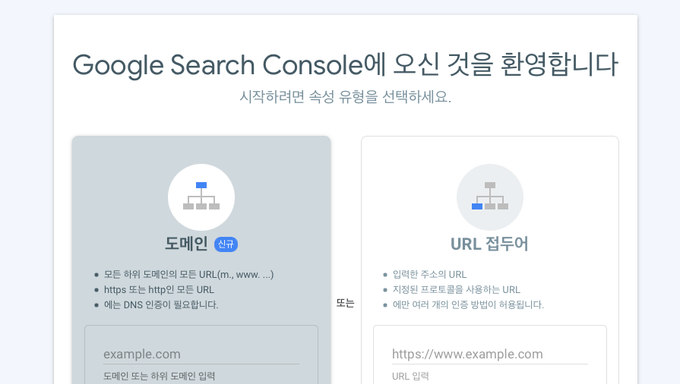This screenshot has width=680, height=384.
Task: Click the DNS 인증이 필요합니다 bullet
Action: click(161, 305)
